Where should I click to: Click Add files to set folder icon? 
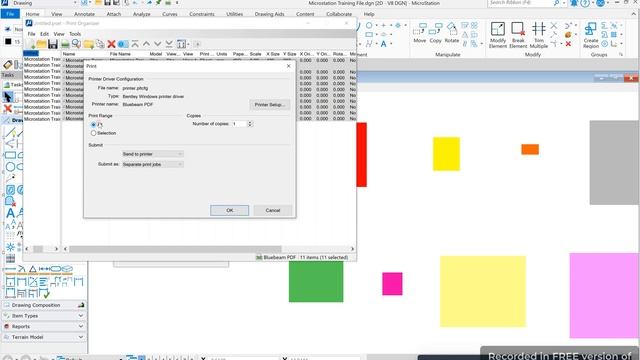(88, 44)
